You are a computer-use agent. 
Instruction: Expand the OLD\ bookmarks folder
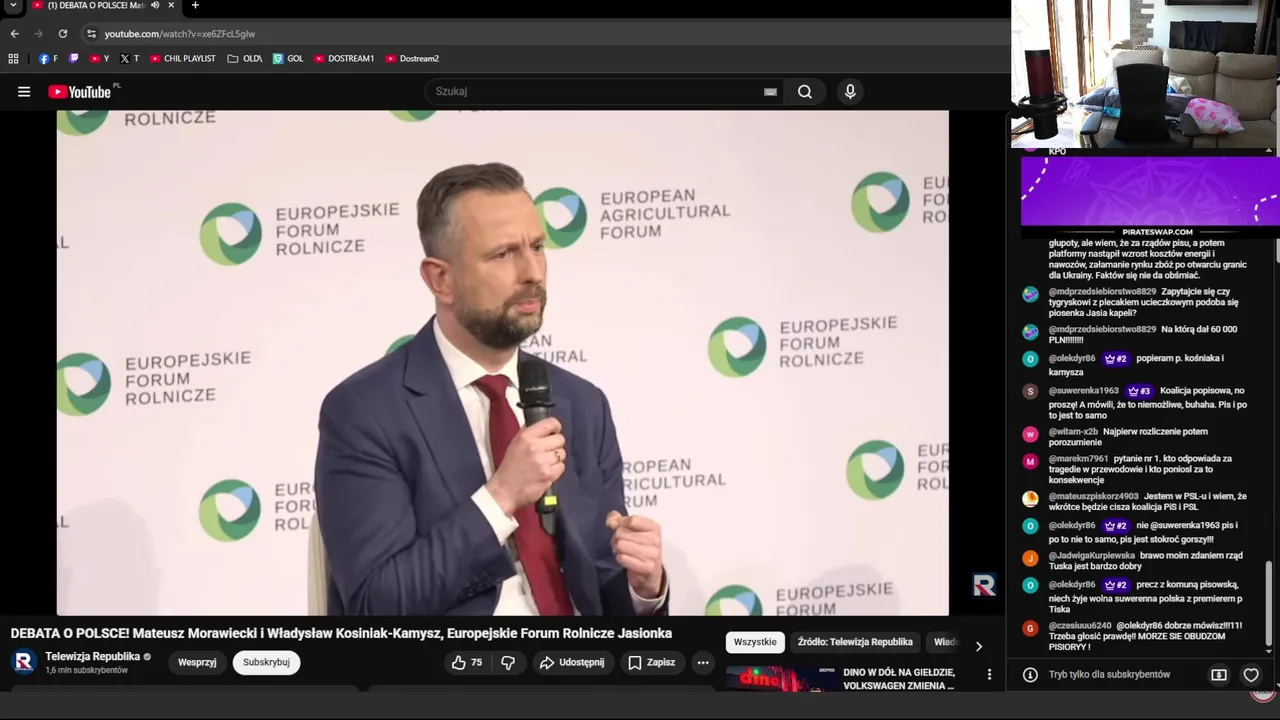point(245,59)
